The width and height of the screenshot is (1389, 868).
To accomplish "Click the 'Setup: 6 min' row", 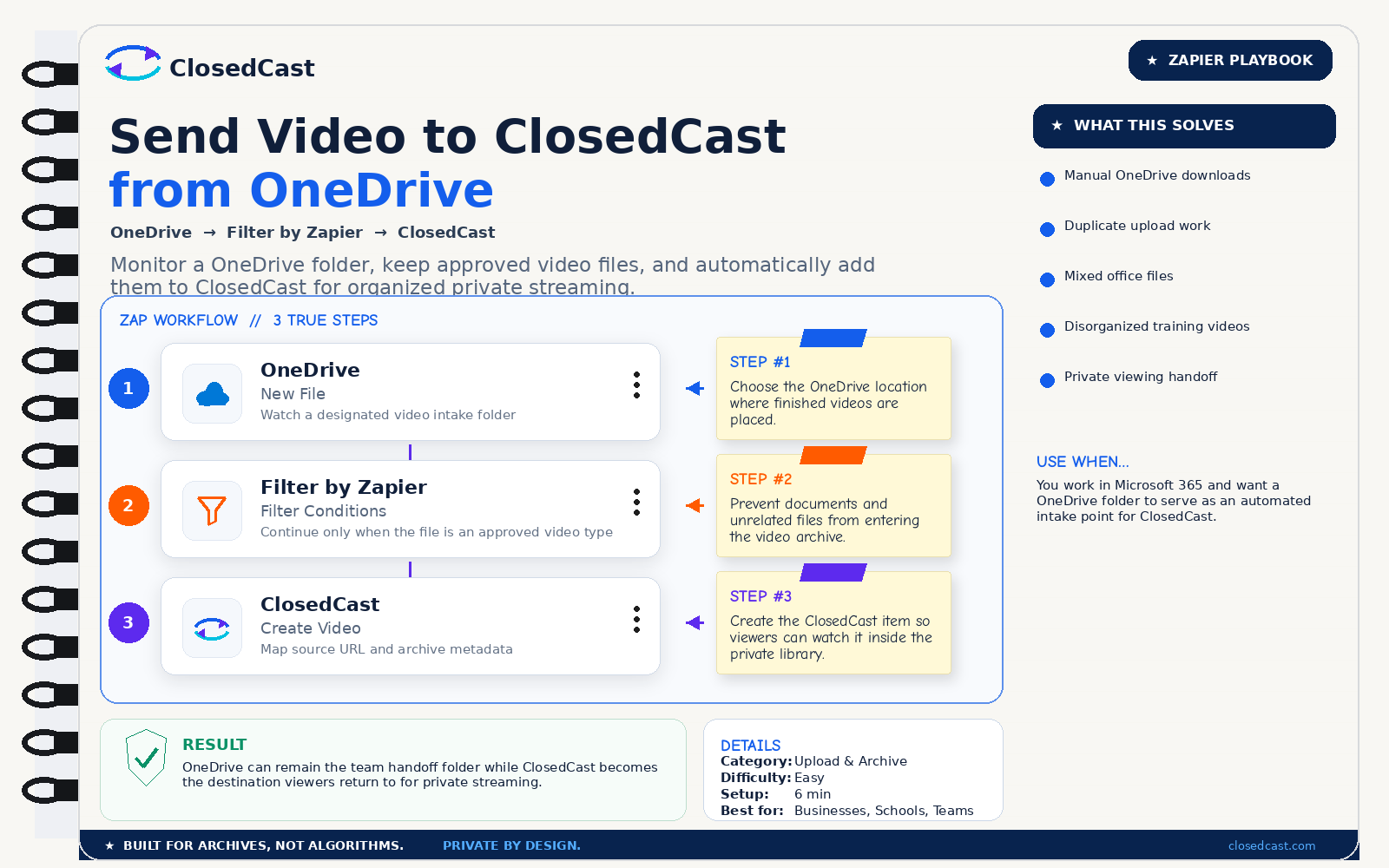I will (x=776, y=794).
